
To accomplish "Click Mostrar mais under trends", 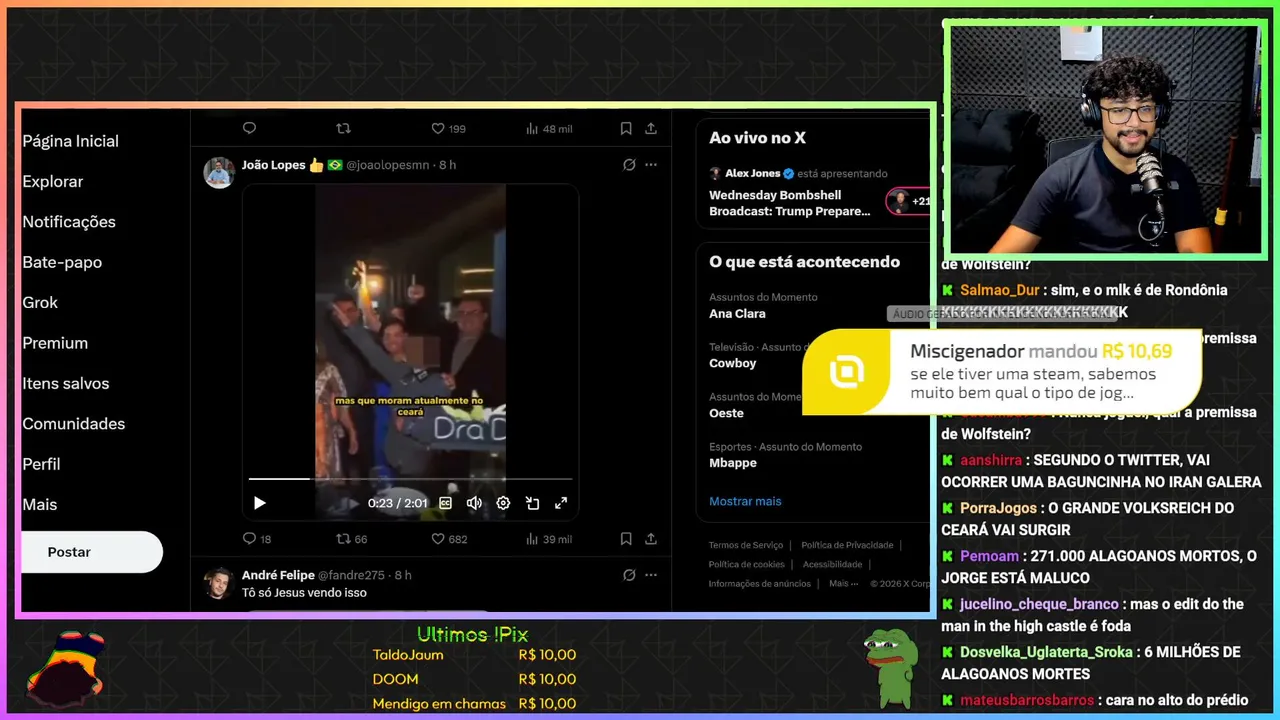I will coord(745,501).
